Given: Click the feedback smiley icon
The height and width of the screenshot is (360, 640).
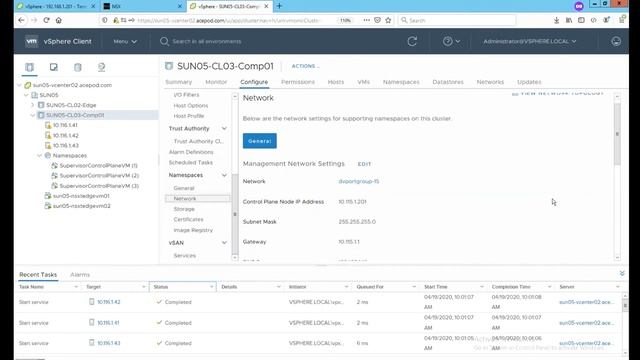Looking at the screenshot, I should tap(616, 41).
